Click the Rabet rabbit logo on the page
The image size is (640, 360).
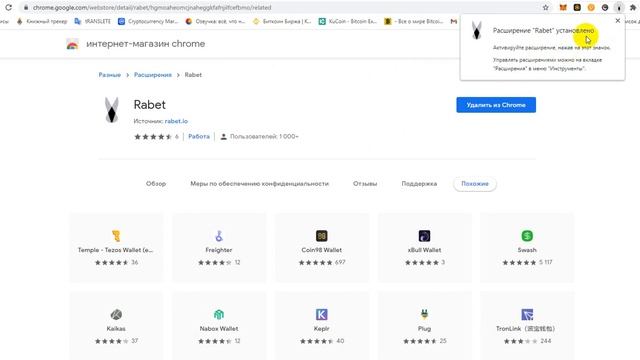[x=111, y=110]
